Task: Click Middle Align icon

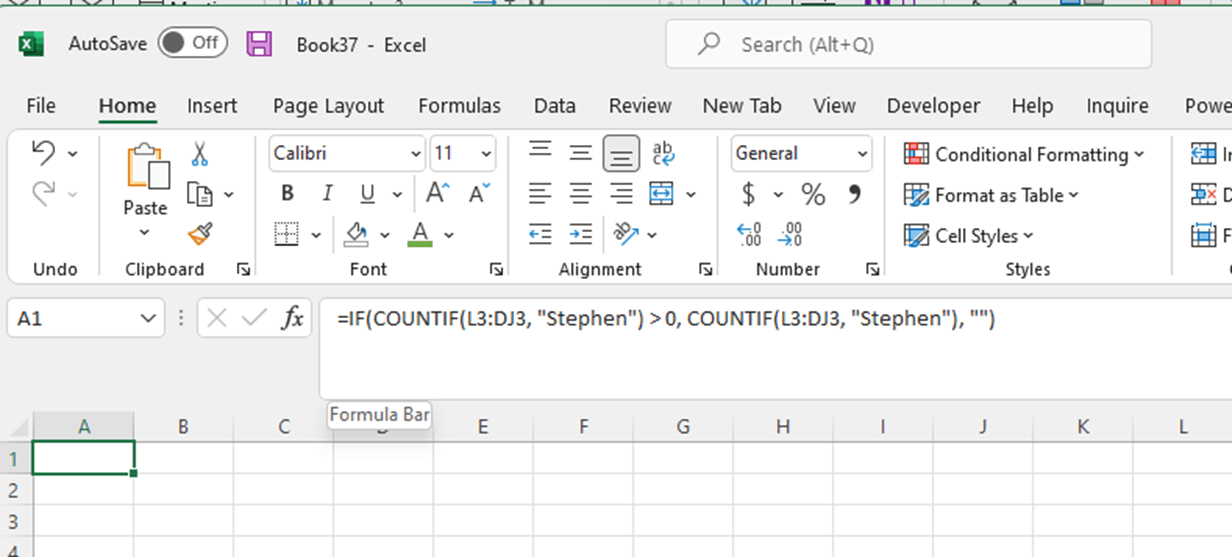Action: pyautogui.click(x=581, y=153)
